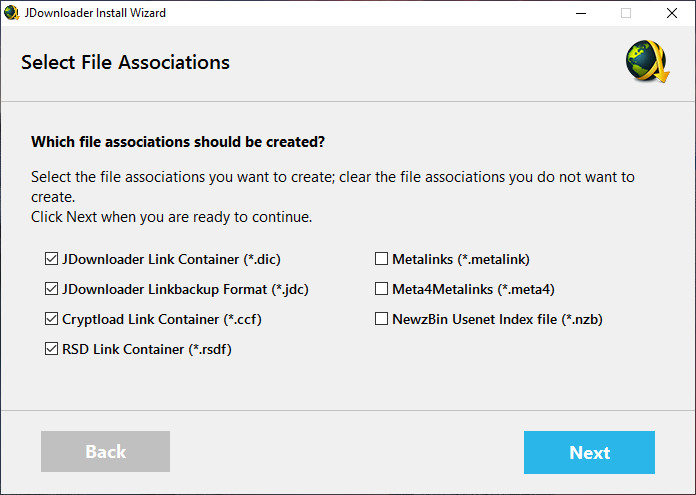
Task: Click the "Click Next when you are ready" line
Action: (171, 216)
